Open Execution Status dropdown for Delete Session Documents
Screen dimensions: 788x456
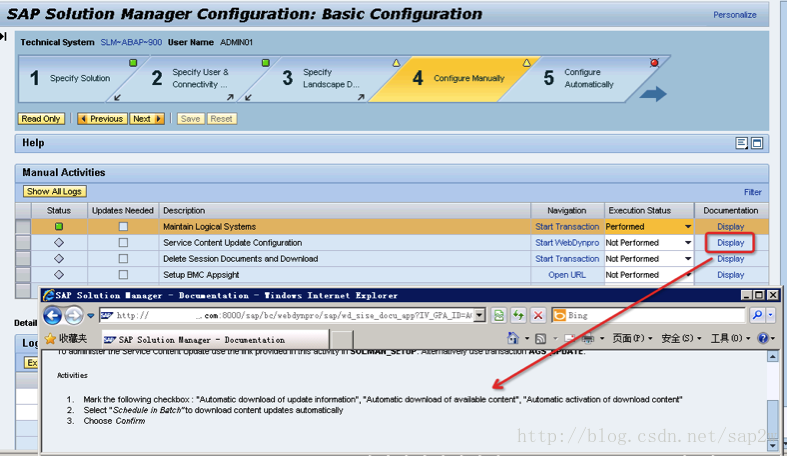688,259
